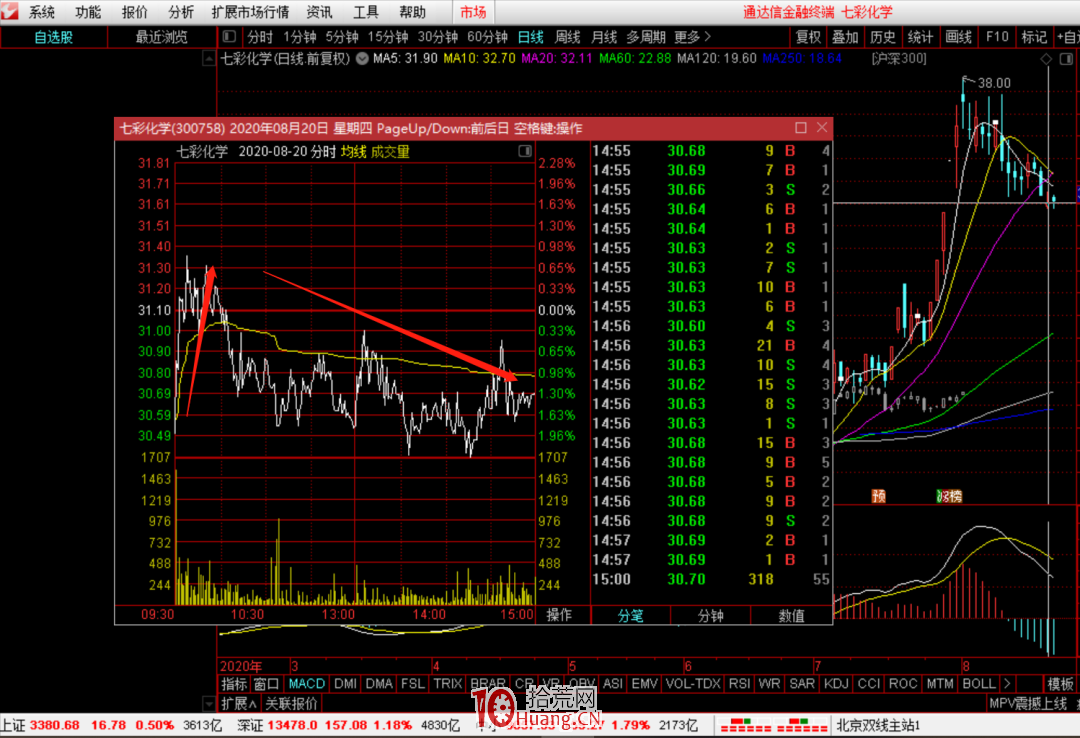This screenshot has height=738, width=1080.
Task: Select the 日线 daily period
Action: 530,37
